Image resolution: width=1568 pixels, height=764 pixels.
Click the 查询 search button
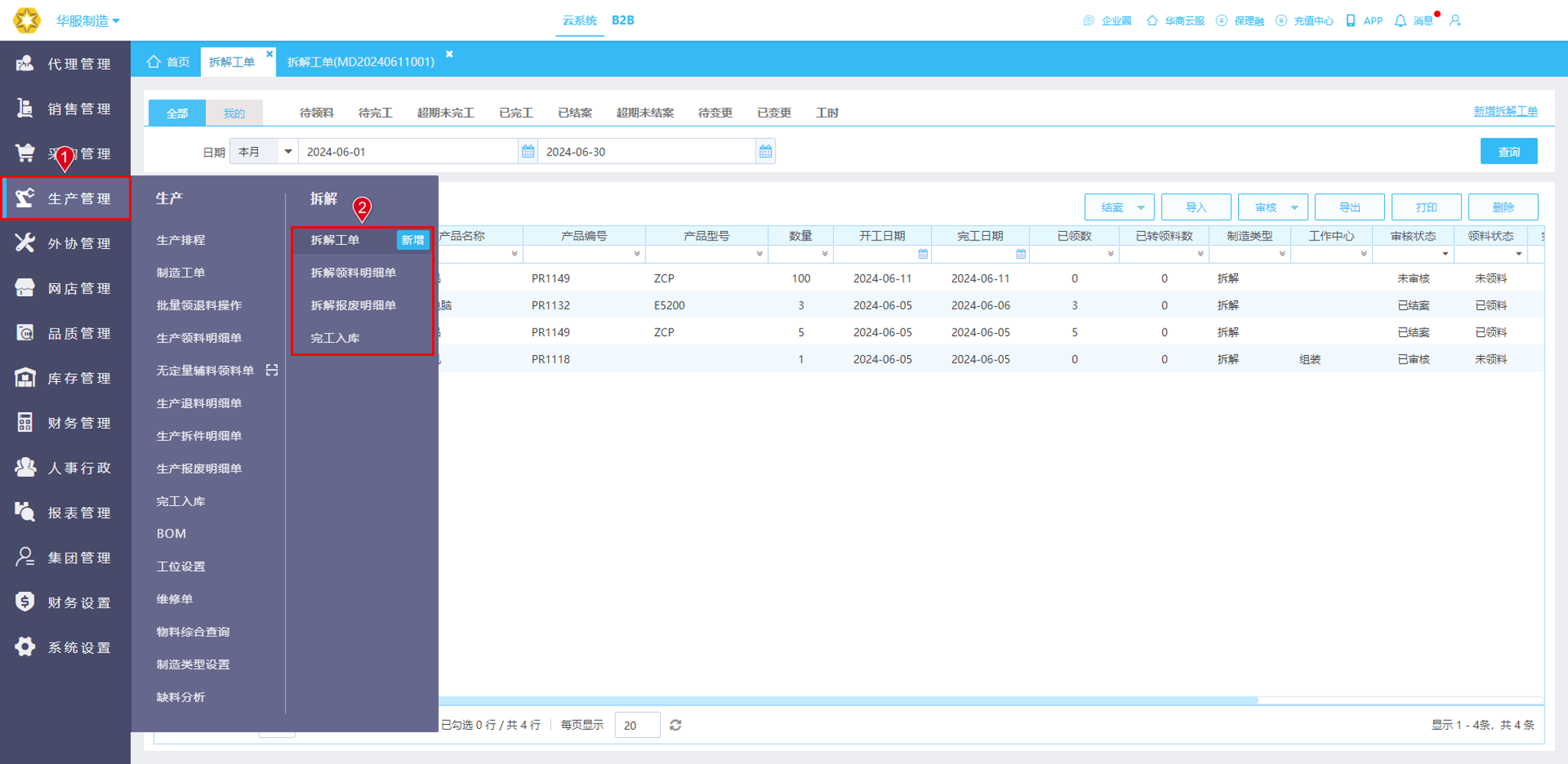click(1508, 152)
